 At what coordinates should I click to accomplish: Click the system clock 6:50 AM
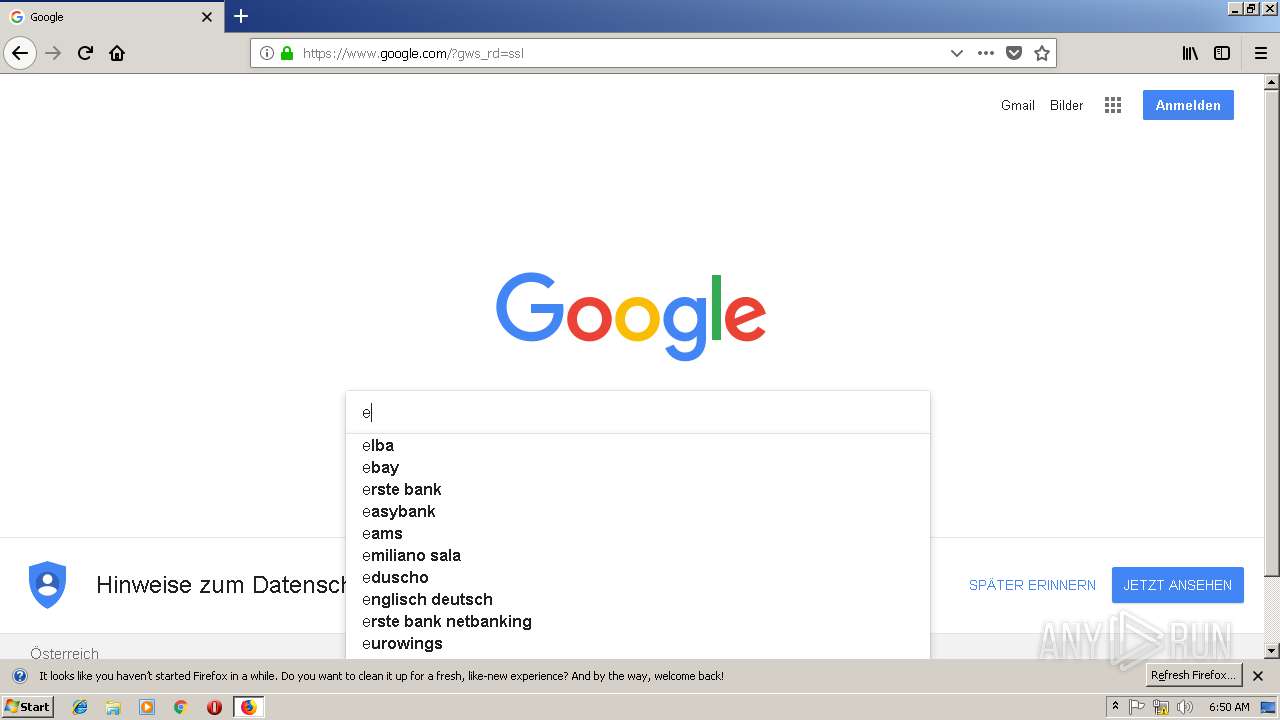click(x=1229, y=707)
